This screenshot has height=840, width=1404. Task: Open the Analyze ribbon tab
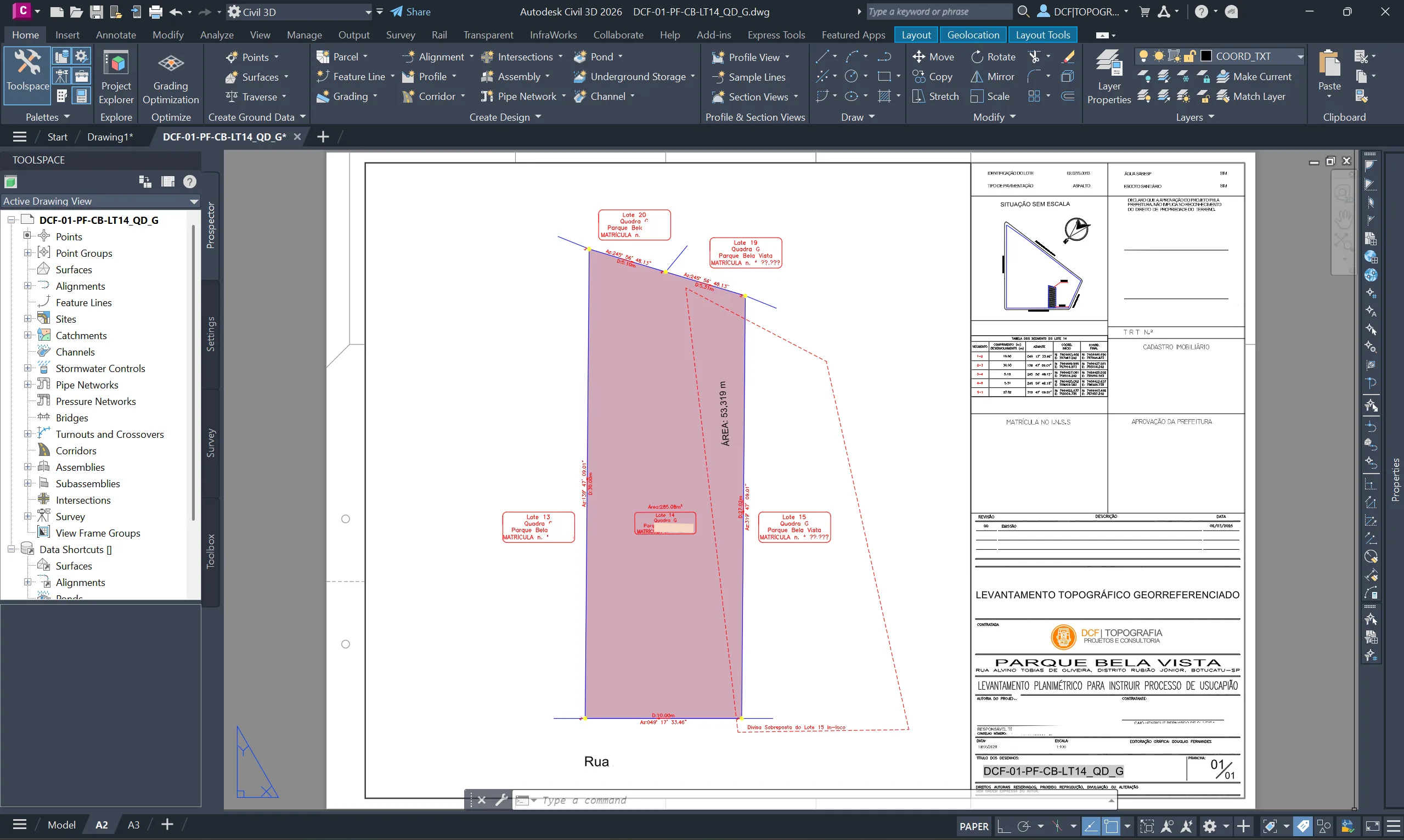click(217, 35)
